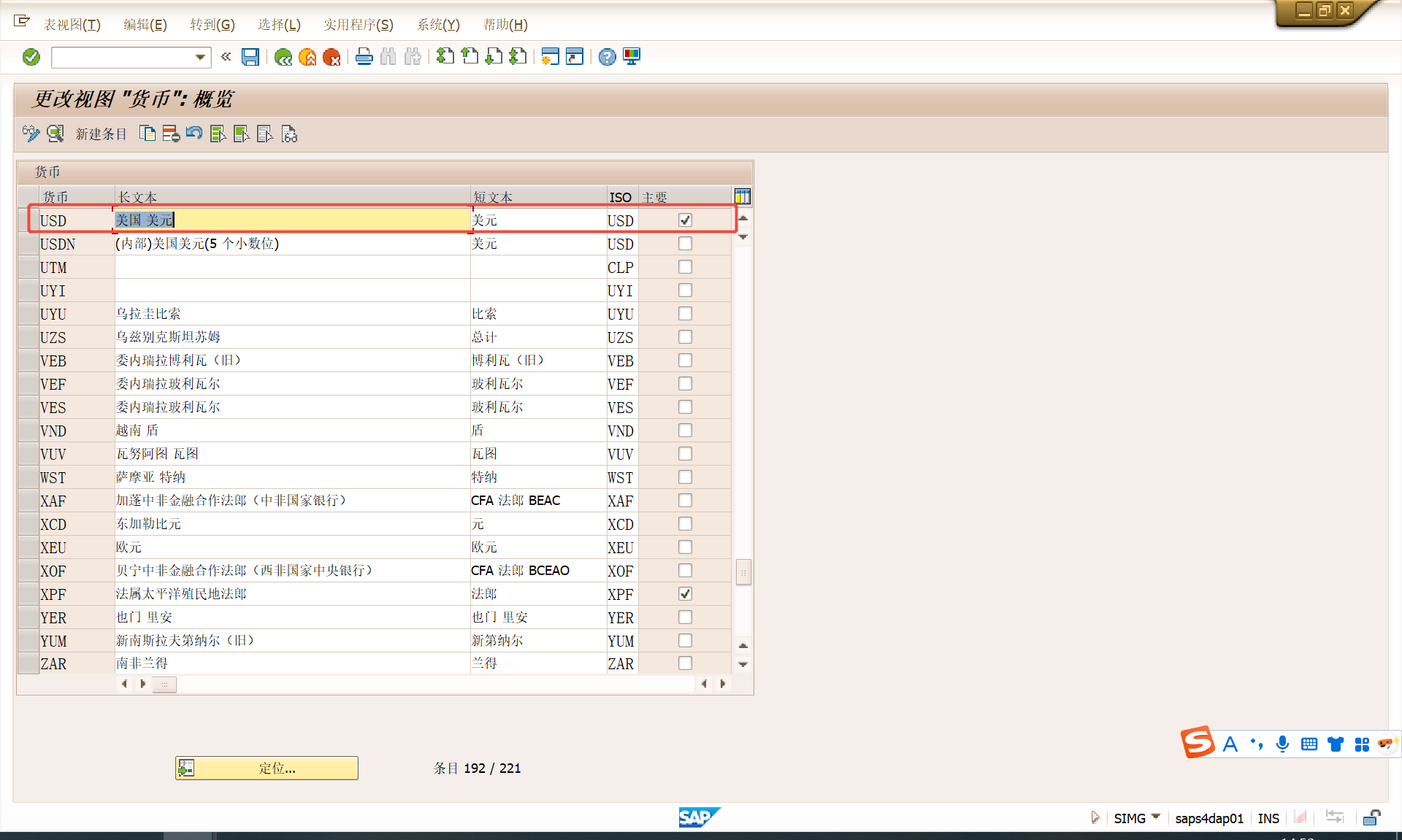Uncheck the primary checkbox for XPF
The height and width of the screenshot is (840, 1402).
click(x=685, y=594)
